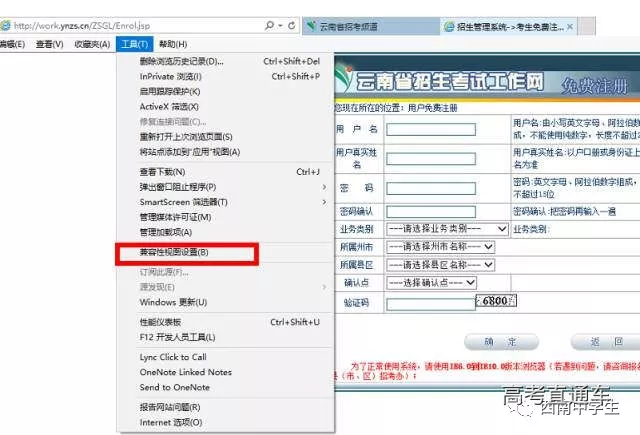This screenshot has width=640, height=435.
Task: Expand the 确认点 selection dropdown
Action: (432, 282)
